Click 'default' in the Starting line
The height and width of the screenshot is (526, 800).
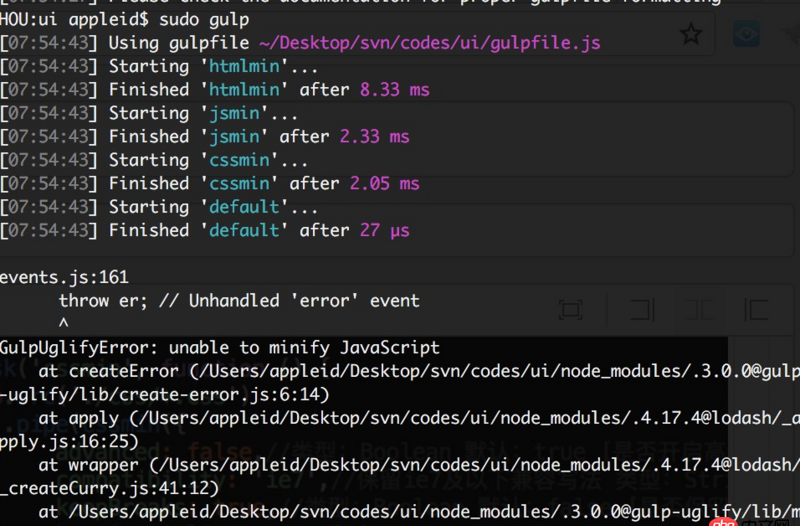[244, 207]
